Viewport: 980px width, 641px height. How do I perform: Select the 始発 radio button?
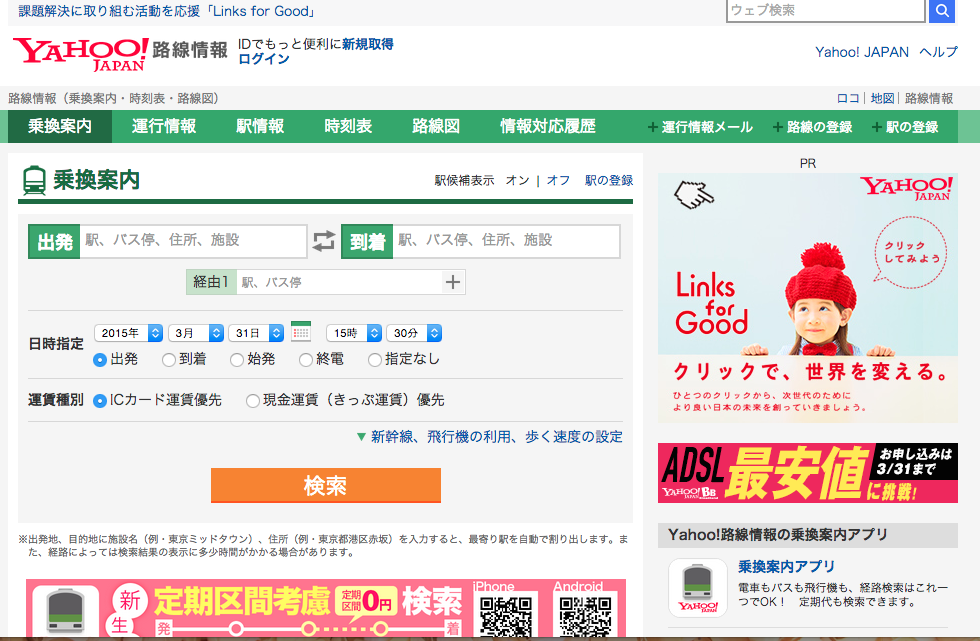click(237, 360)
